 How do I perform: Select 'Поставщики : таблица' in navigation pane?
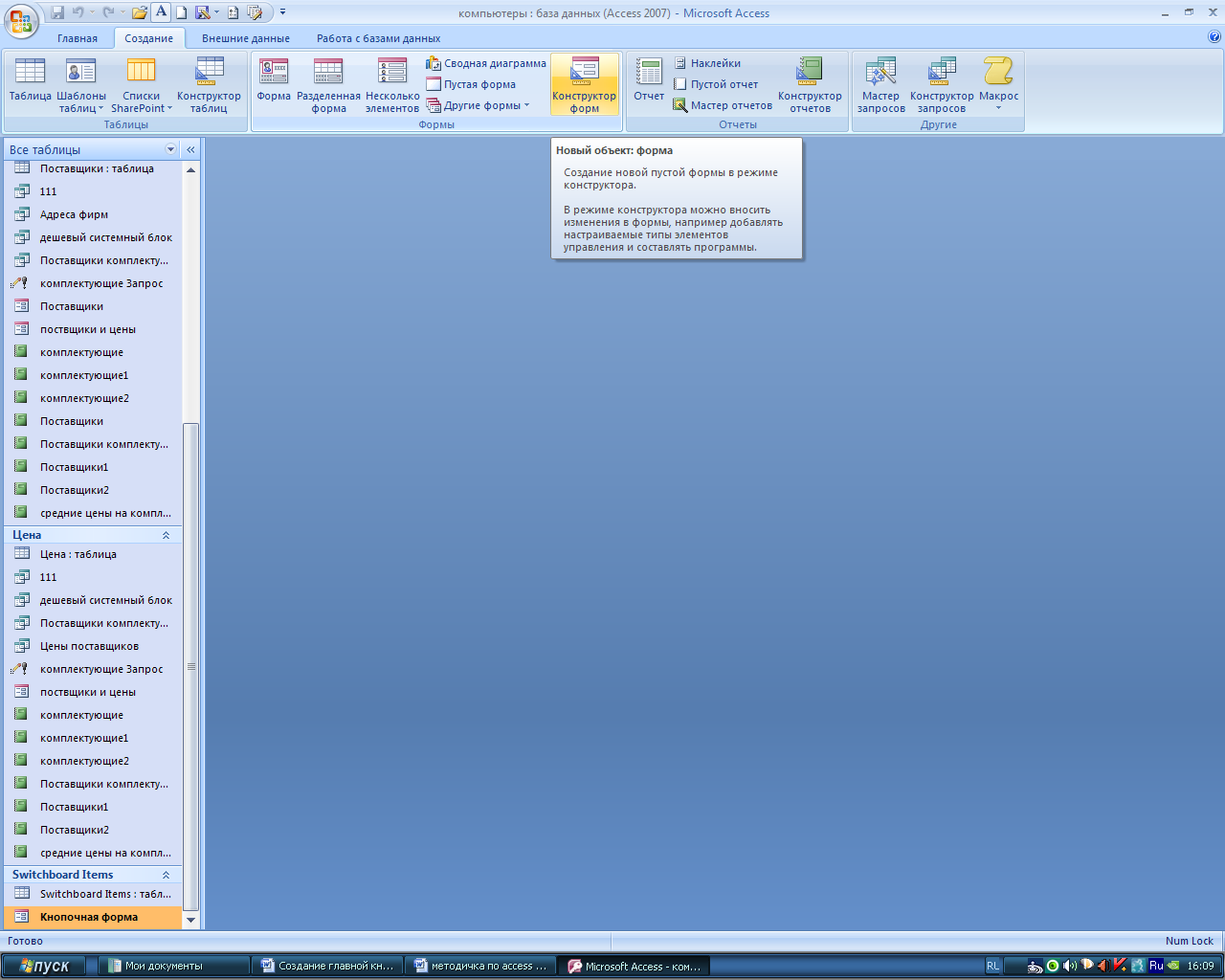(93, 168)
